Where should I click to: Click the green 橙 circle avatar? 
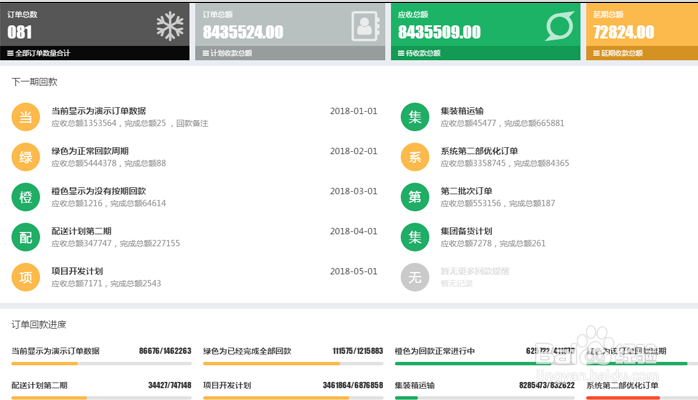click(26, 197)
